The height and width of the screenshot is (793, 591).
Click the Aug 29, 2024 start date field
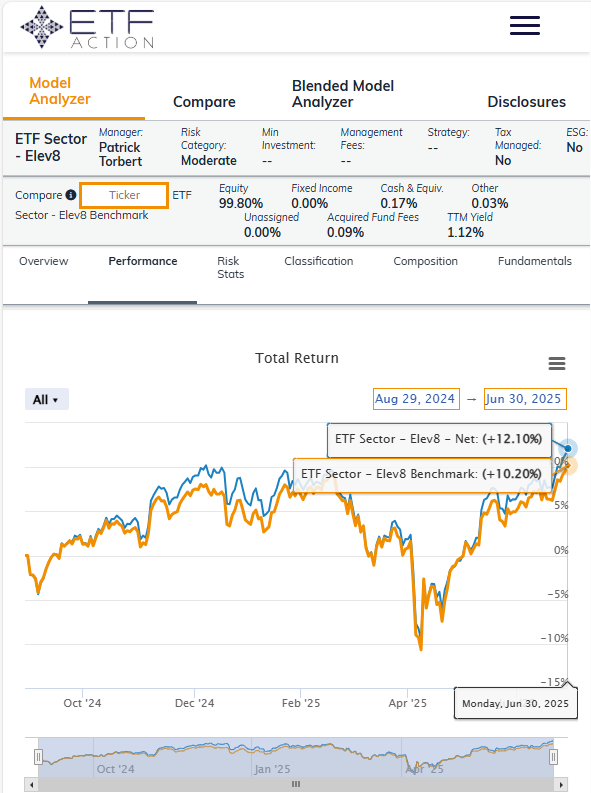tap(416, 399)
